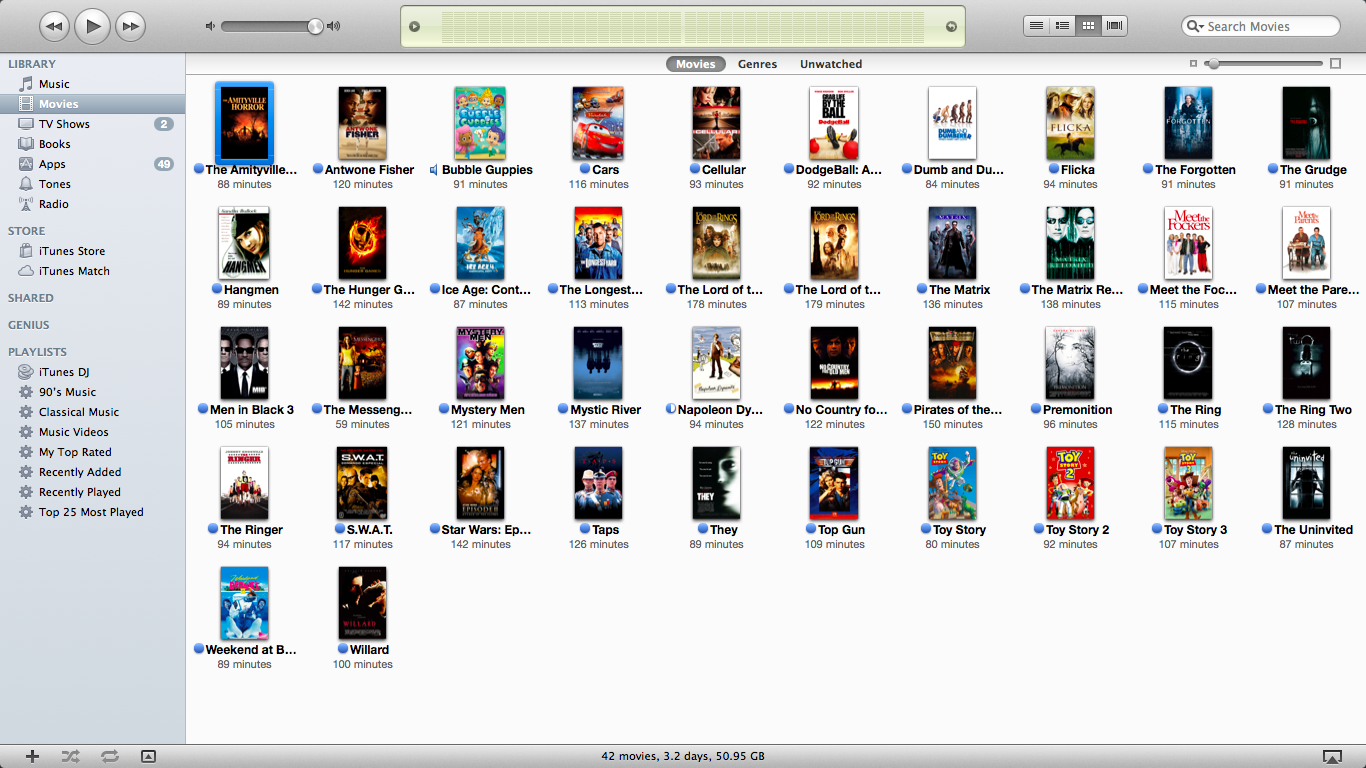This screenshot has width=1366, height=768.
Task: Click The Hunger G... title text
Action: click(369, 290)
